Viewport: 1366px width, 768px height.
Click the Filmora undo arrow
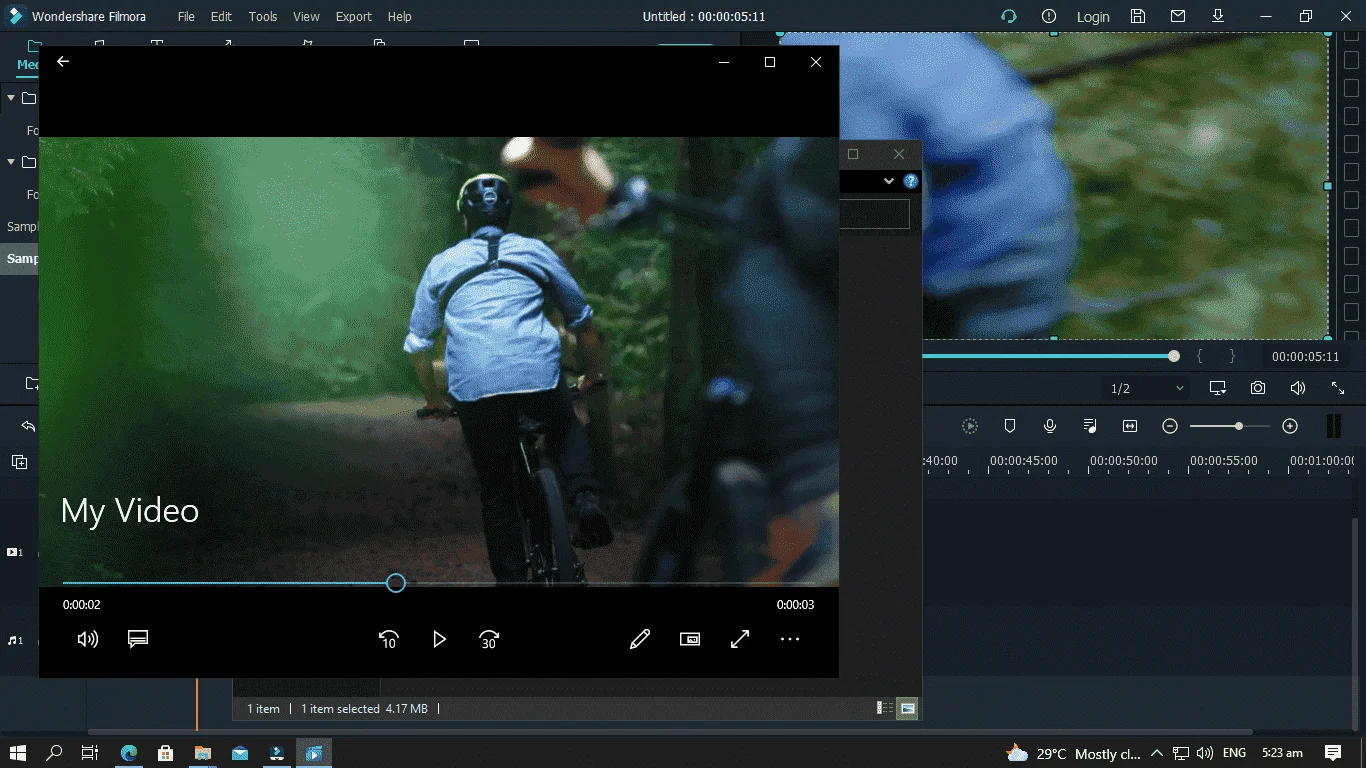click(28, 426)
